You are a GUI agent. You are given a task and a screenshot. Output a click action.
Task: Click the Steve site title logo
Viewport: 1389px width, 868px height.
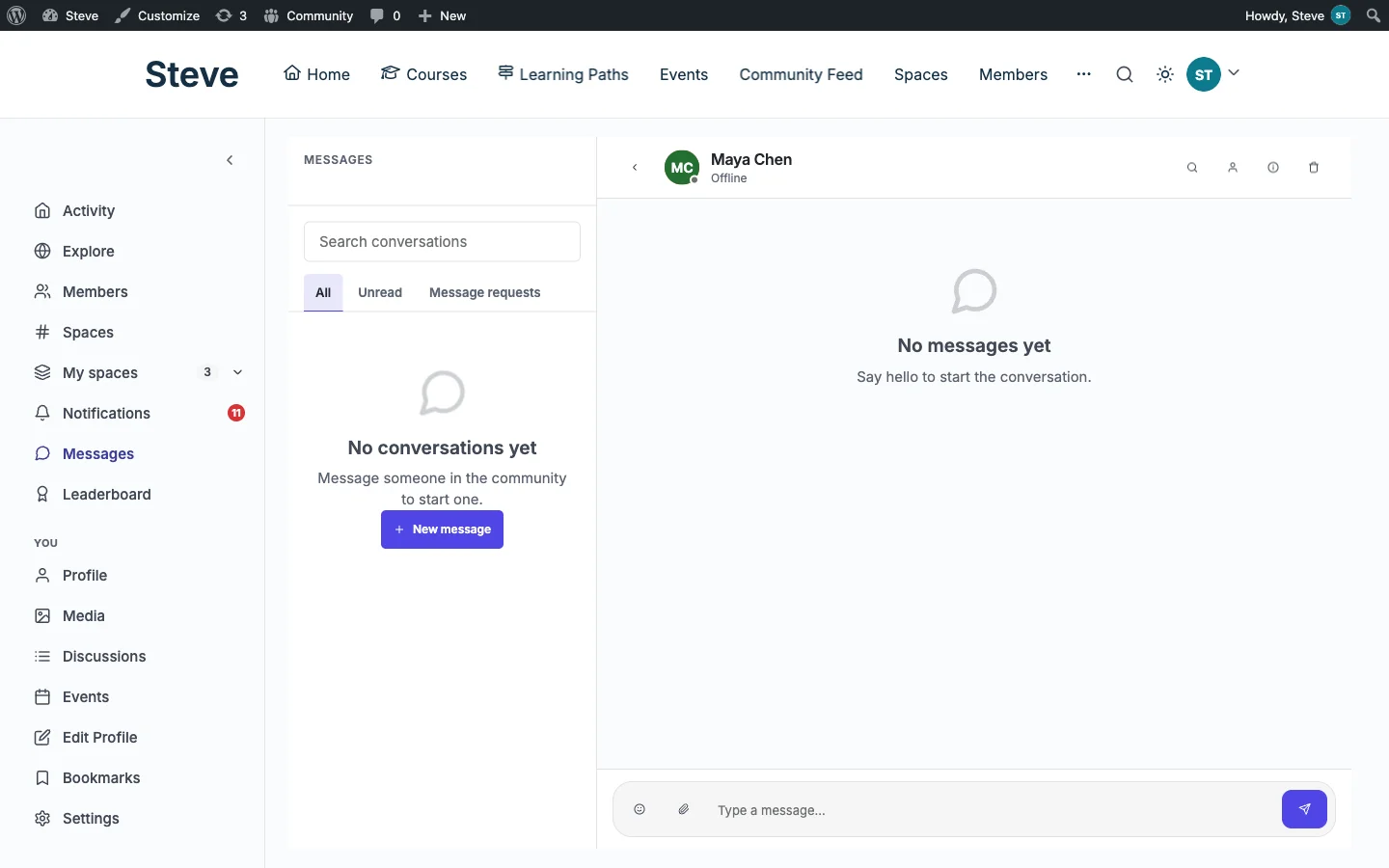click(x=192, y=74)
